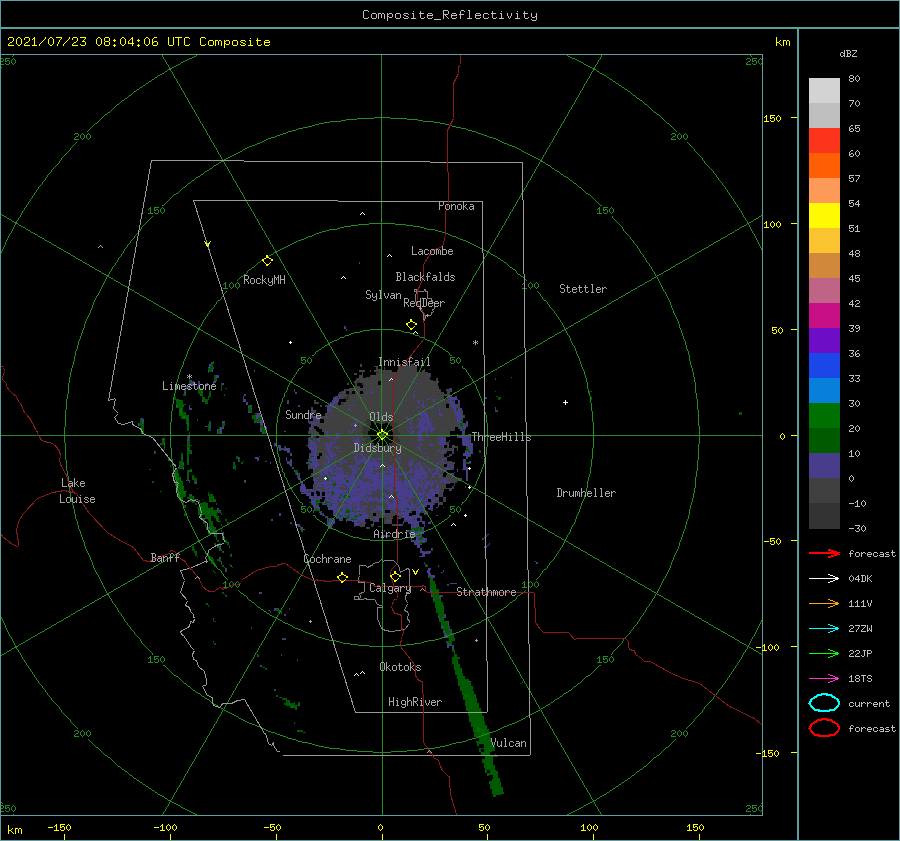Click the Sylvan label
The image size is (900, 841).
click(x=383, y=295)
